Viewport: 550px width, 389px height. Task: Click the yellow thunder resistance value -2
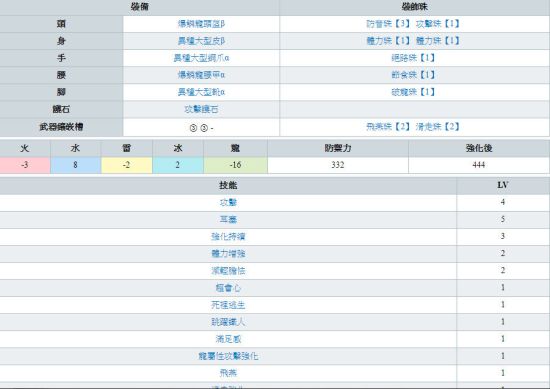pyautogui.click(x=127, y=165)
